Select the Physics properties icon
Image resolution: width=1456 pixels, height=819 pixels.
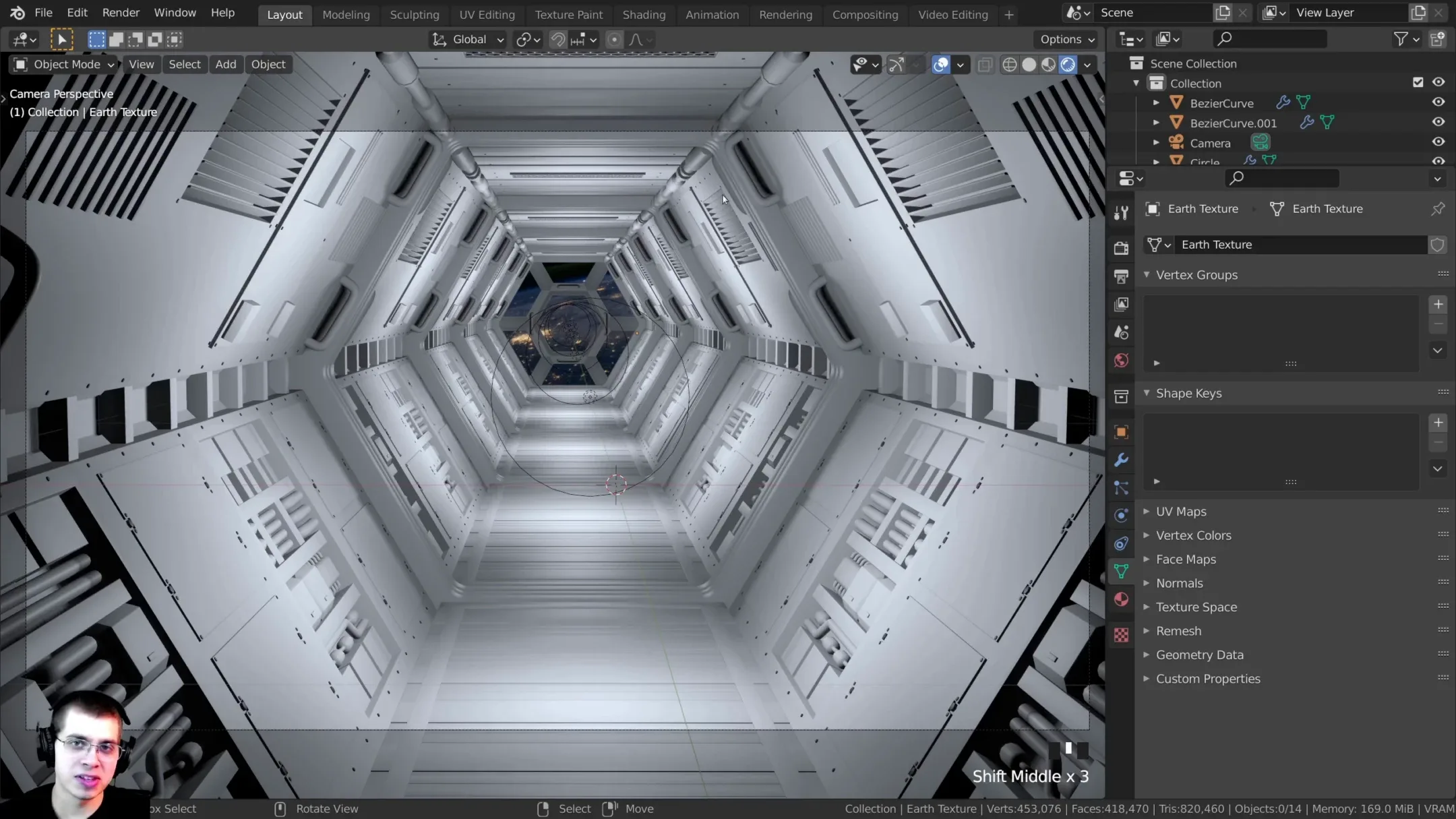(1121, 516)
